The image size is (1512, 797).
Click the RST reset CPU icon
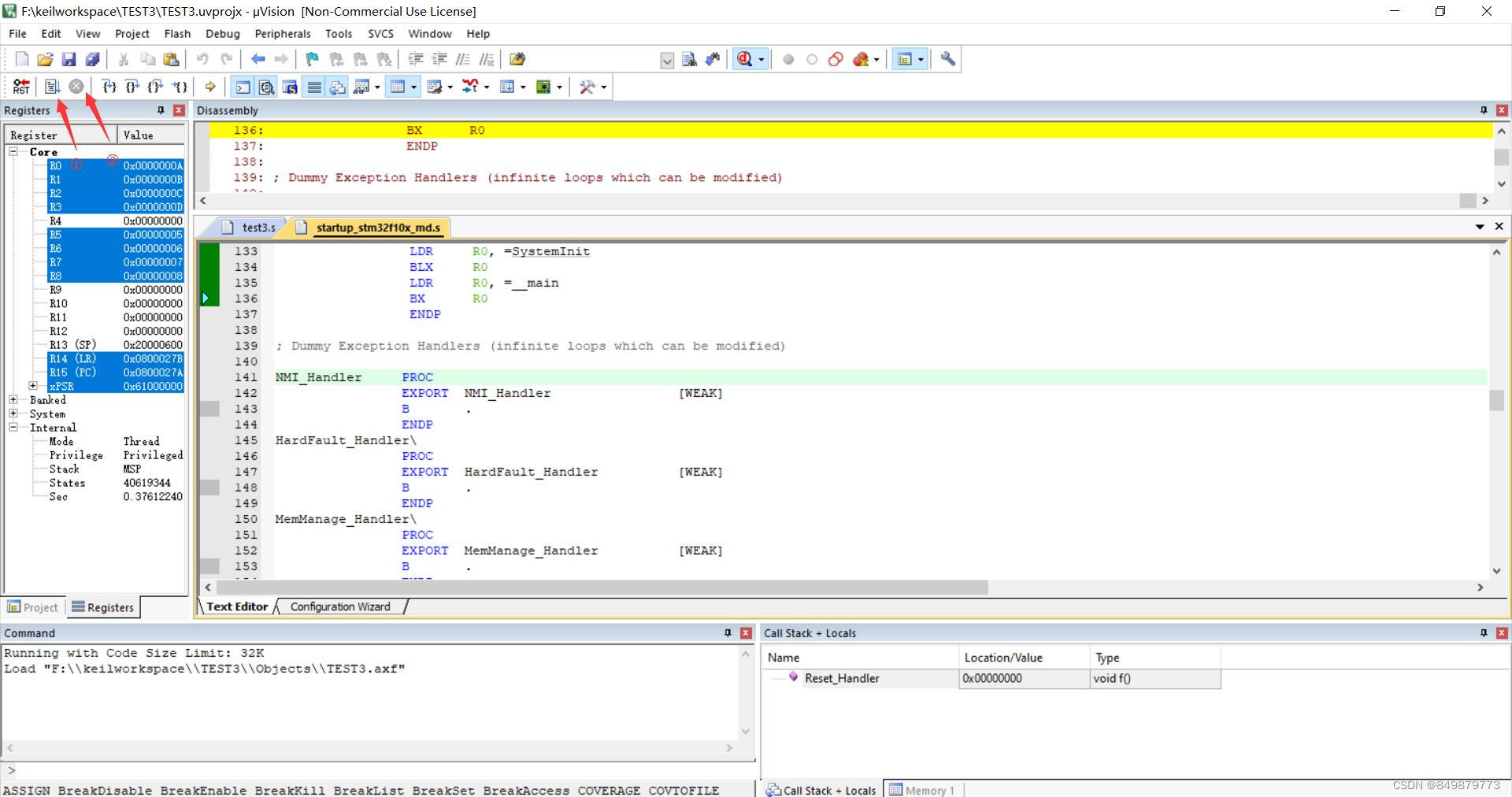click(21, 87)
